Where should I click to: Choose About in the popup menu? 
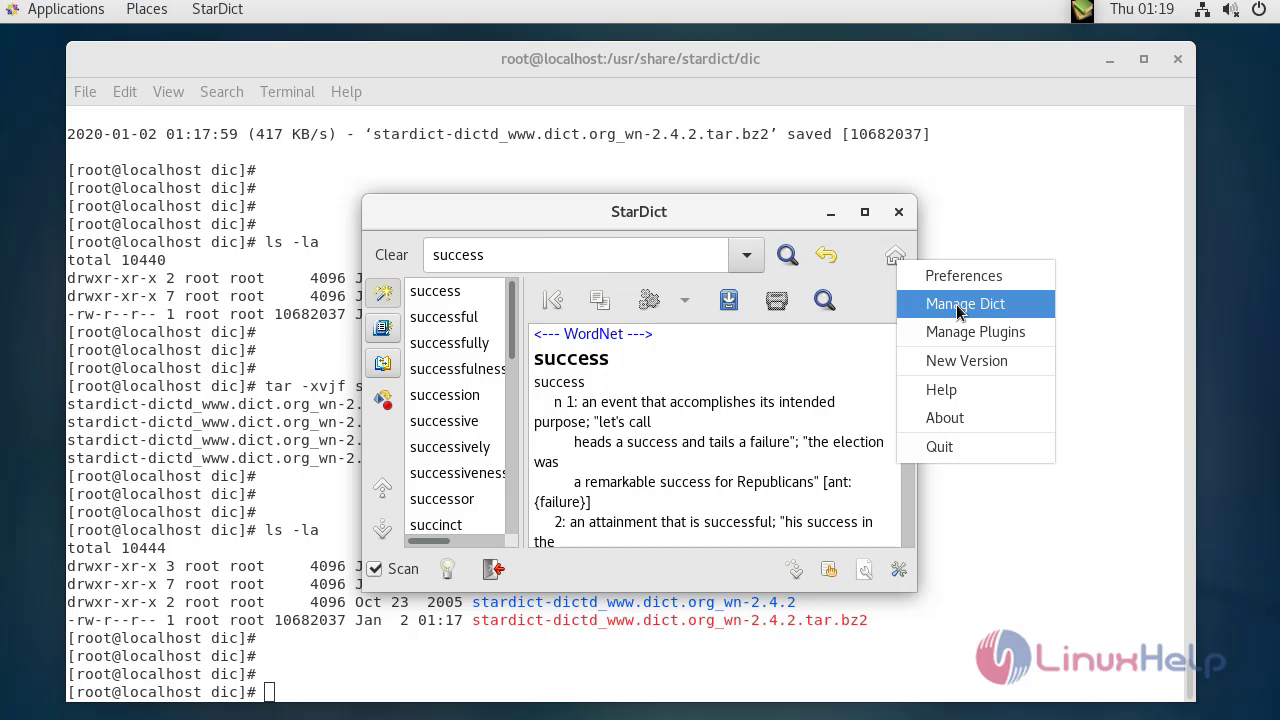click(975, 418)
